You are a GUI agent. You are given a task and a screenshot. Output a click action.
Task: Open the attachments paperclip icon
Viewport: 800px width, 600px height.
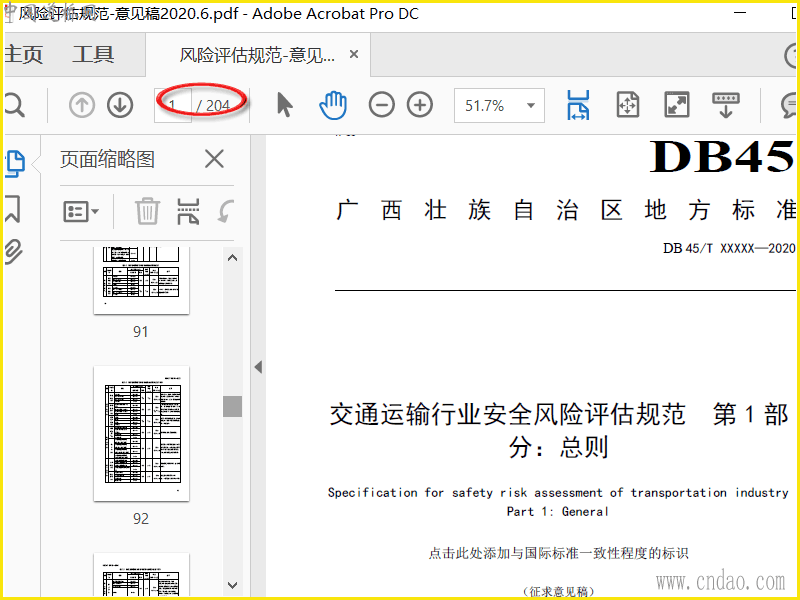tap(14, 252)
